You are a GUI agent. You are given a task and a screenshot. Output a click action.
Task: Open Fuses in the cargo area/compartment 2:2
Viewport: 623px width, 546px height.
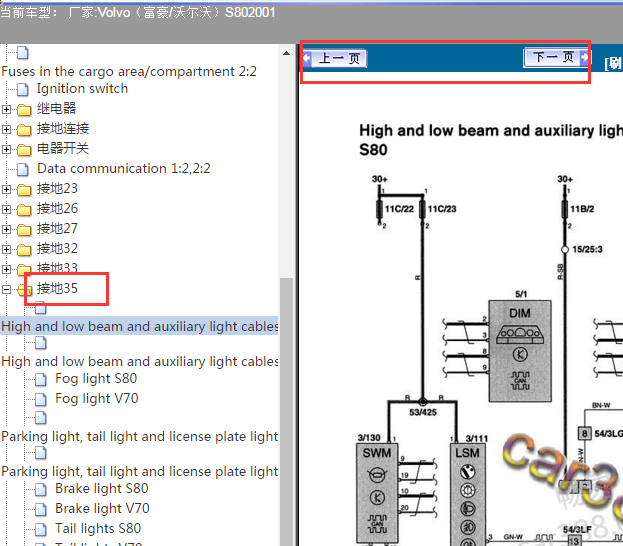point(129,72)
